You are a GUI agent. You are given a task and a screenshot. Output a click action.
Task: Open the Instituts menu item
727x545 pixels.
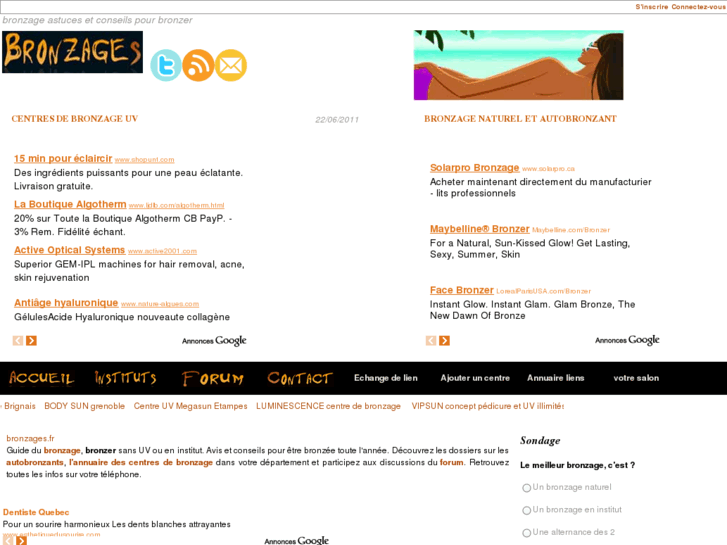click(126, 378)
